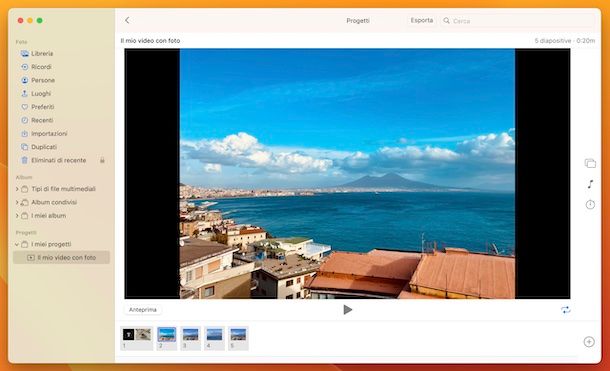This screenshot has height=371, width=610.
Task: Show Duplicati in the sidebar
Action: pyautogui.click(x=44, y=147)
